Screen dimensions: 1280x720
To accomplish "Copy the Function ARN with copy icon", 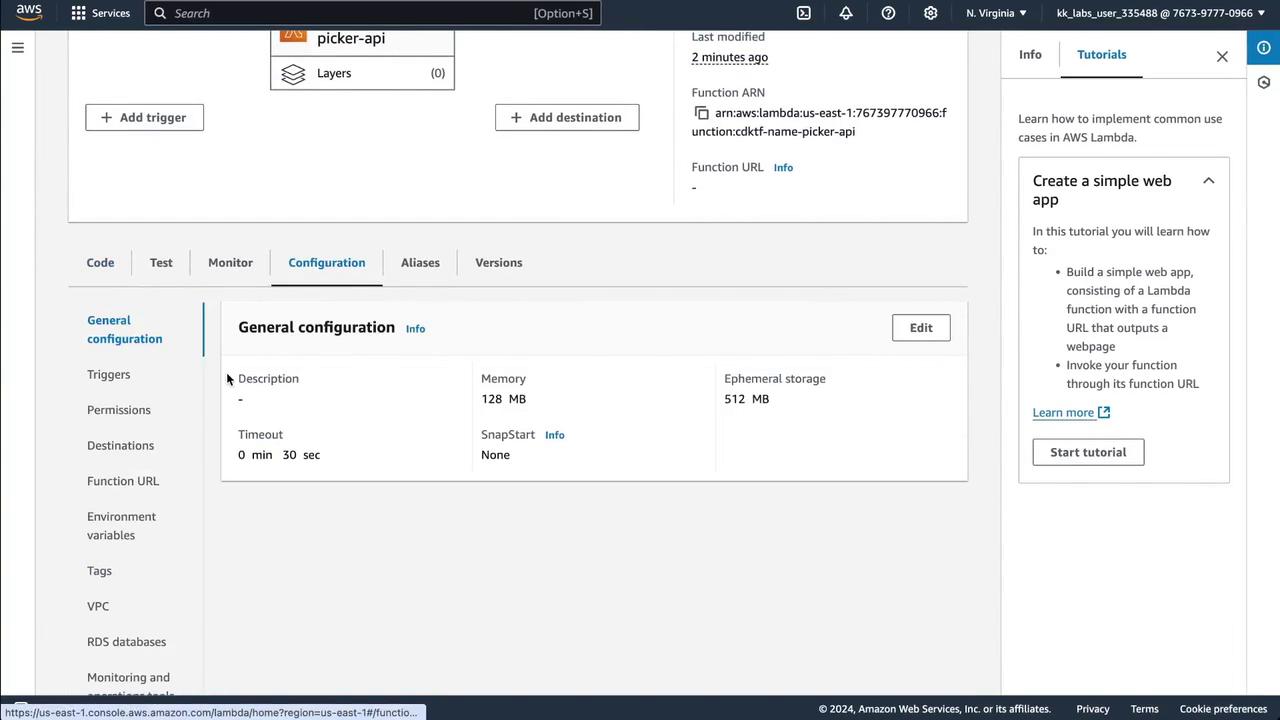I will (701, 113).
